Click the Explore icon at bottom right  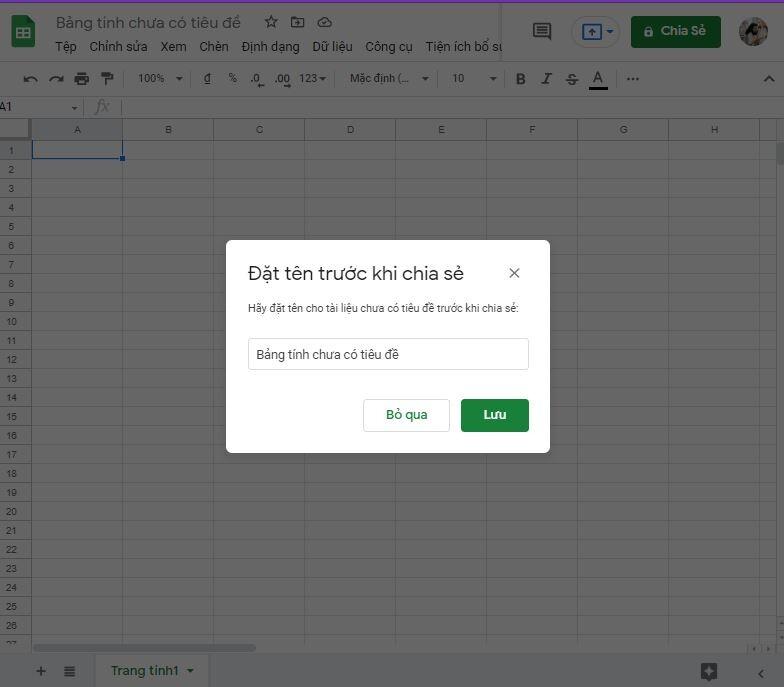click(708, 672)
